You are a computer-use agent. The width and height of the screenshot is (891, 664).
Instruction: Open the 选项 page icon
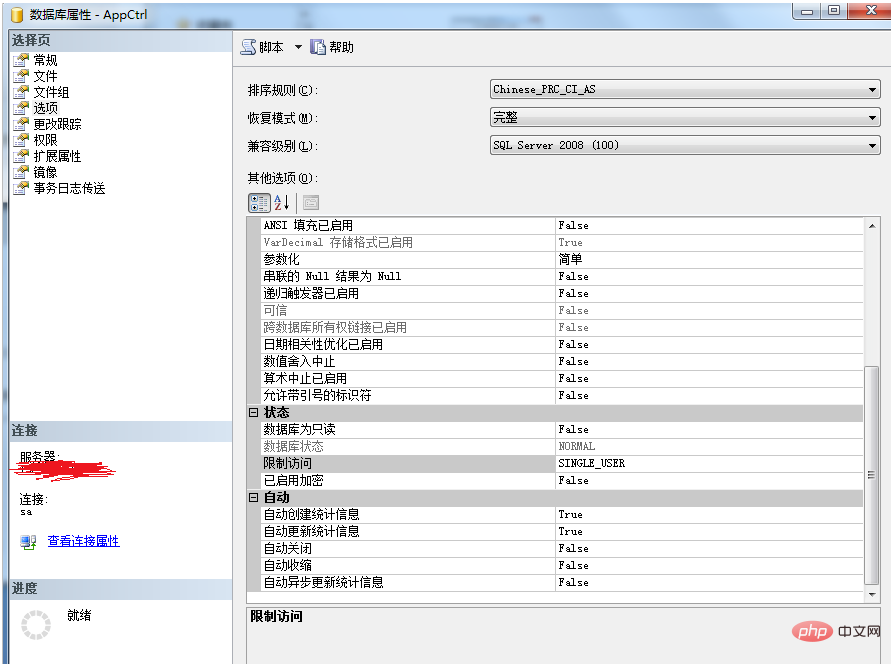(20, 107)
